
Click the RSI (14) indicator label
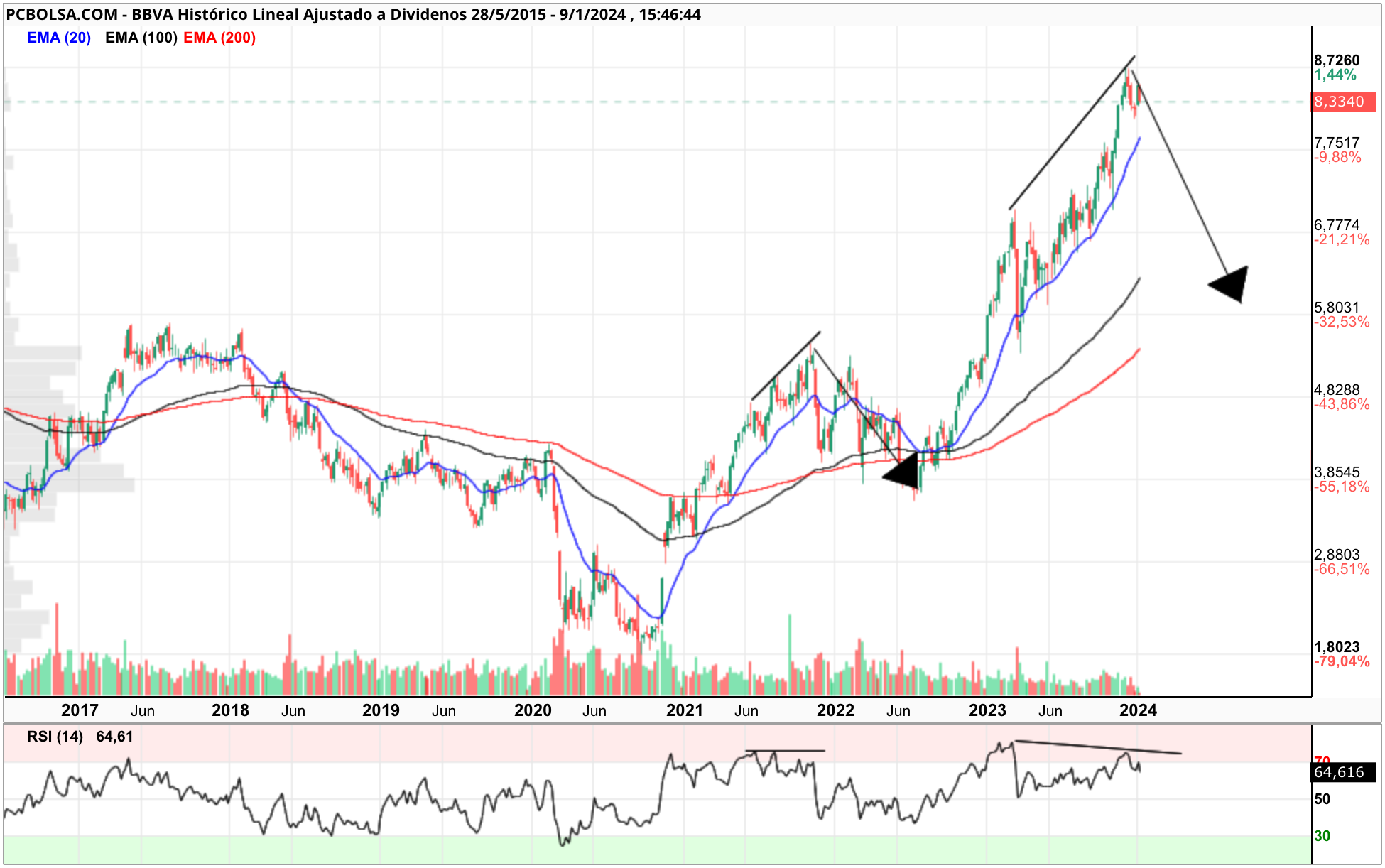55,737
